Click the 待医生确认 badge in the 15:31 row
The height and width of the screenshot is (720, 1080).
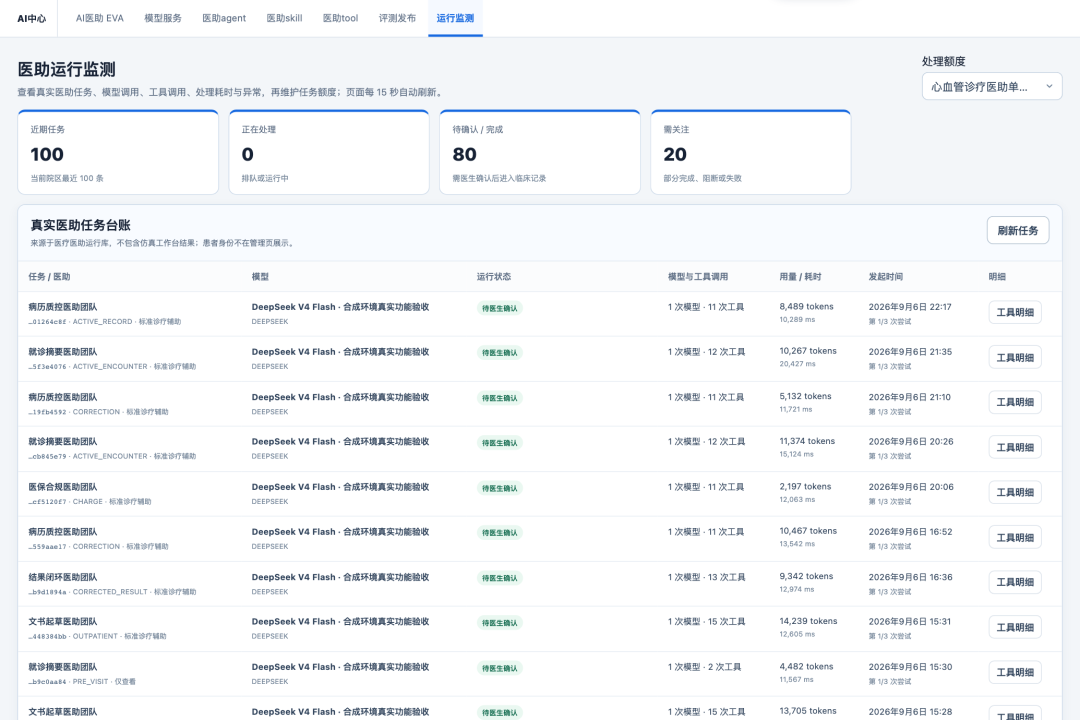click(x=499, y=623)
